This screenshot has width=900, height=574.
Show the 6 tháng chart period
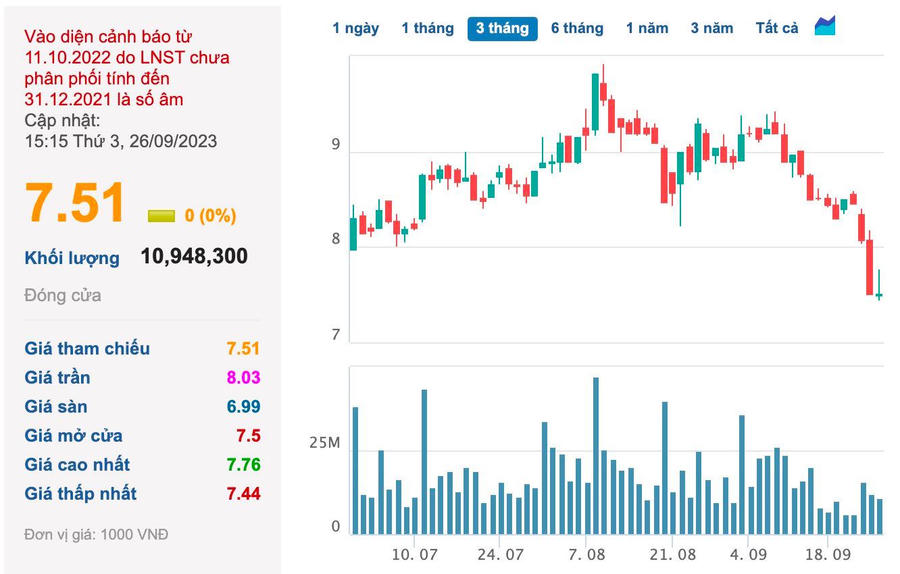click(x=577, y=28)
